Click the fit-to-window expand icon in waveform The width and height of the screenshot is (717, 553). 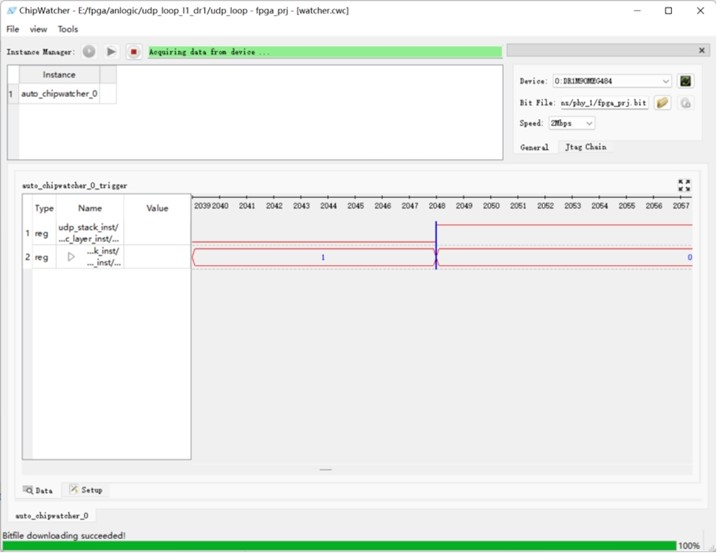tap(684, 185)
